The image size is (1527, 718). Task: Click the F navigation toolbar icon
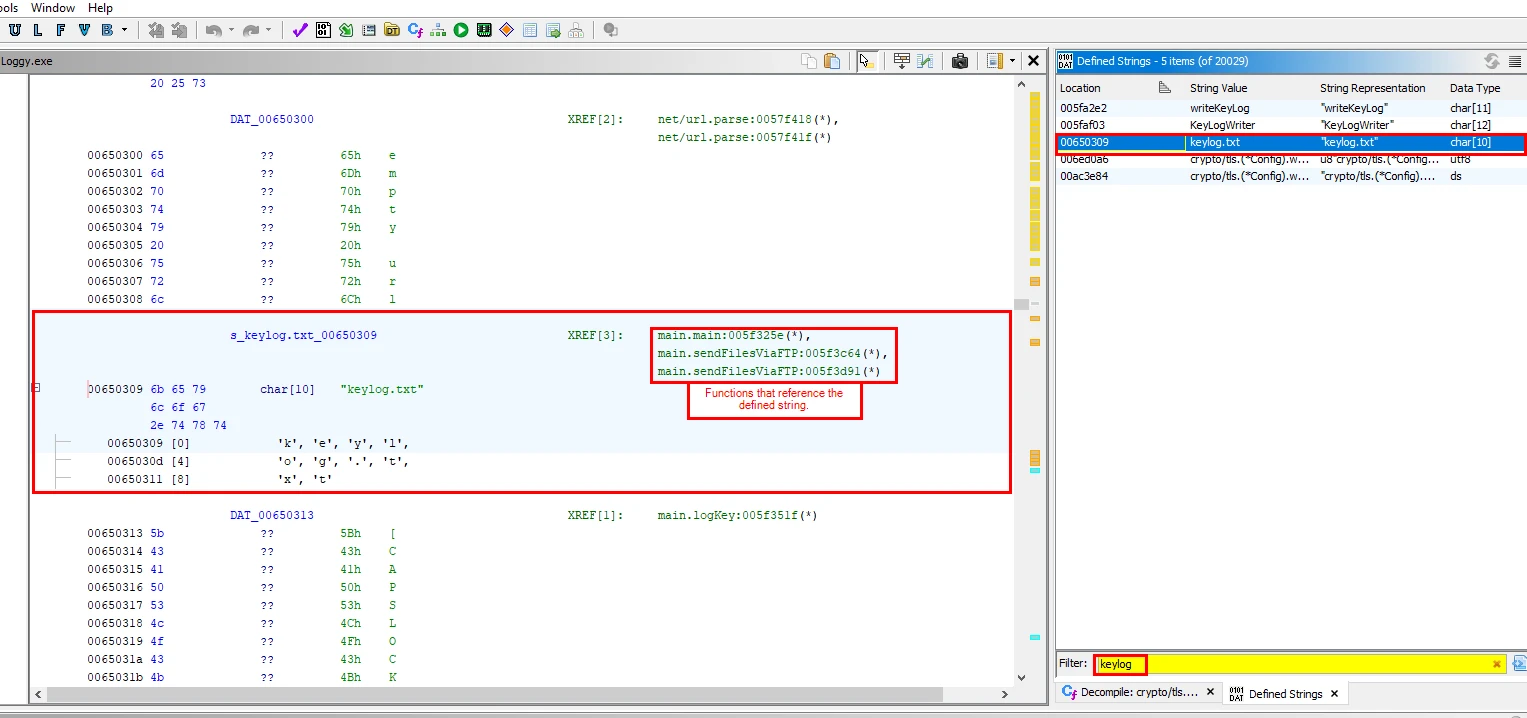60,30
